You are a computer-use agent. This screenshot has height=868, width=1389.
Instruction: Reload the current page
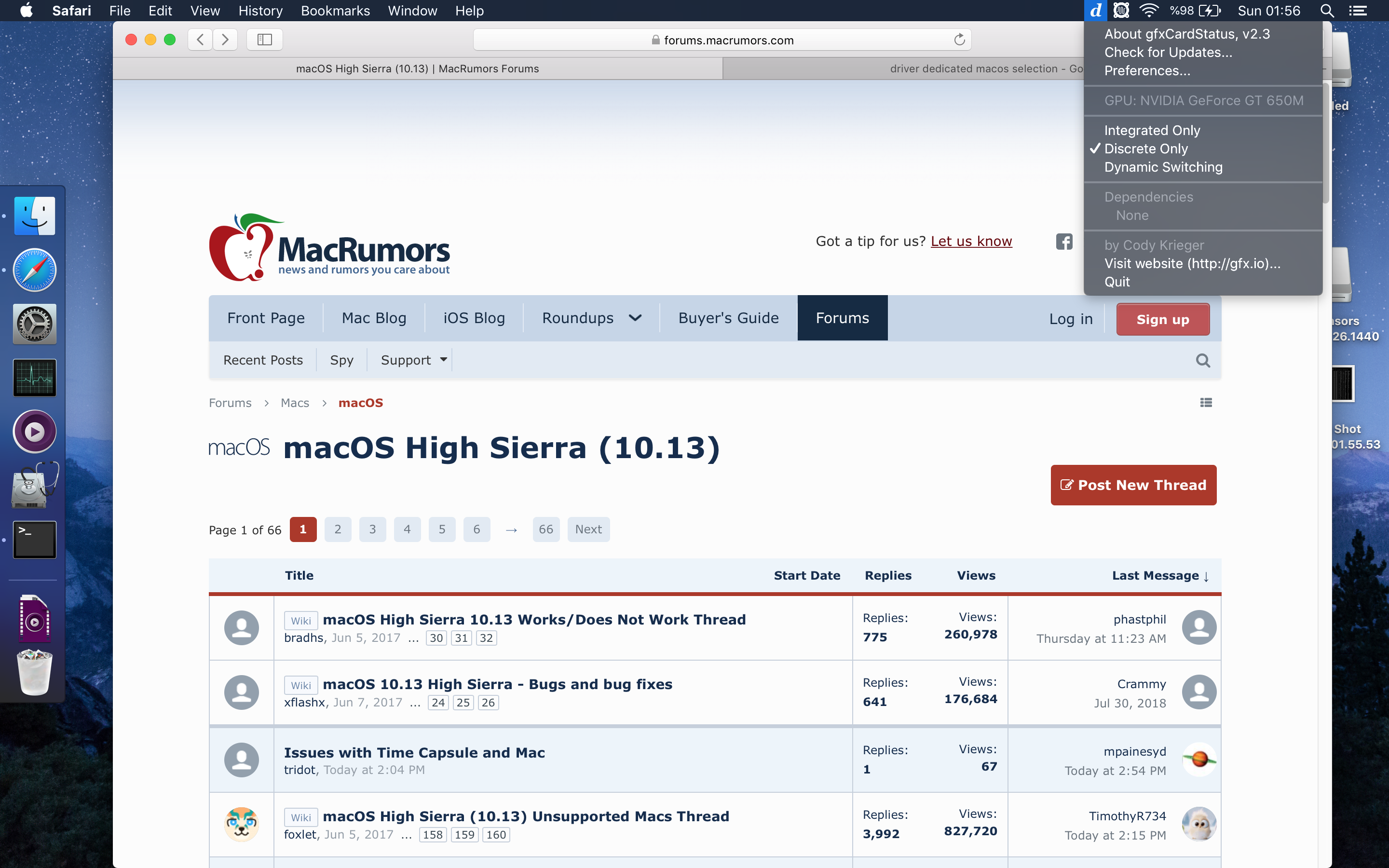[959, 40]
